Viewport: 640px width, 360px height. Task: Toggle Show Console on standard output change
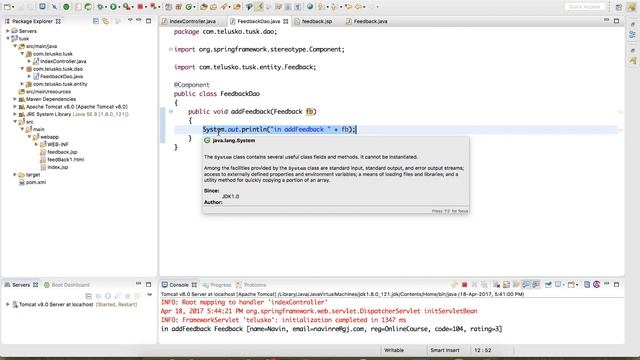click(526, 284)
